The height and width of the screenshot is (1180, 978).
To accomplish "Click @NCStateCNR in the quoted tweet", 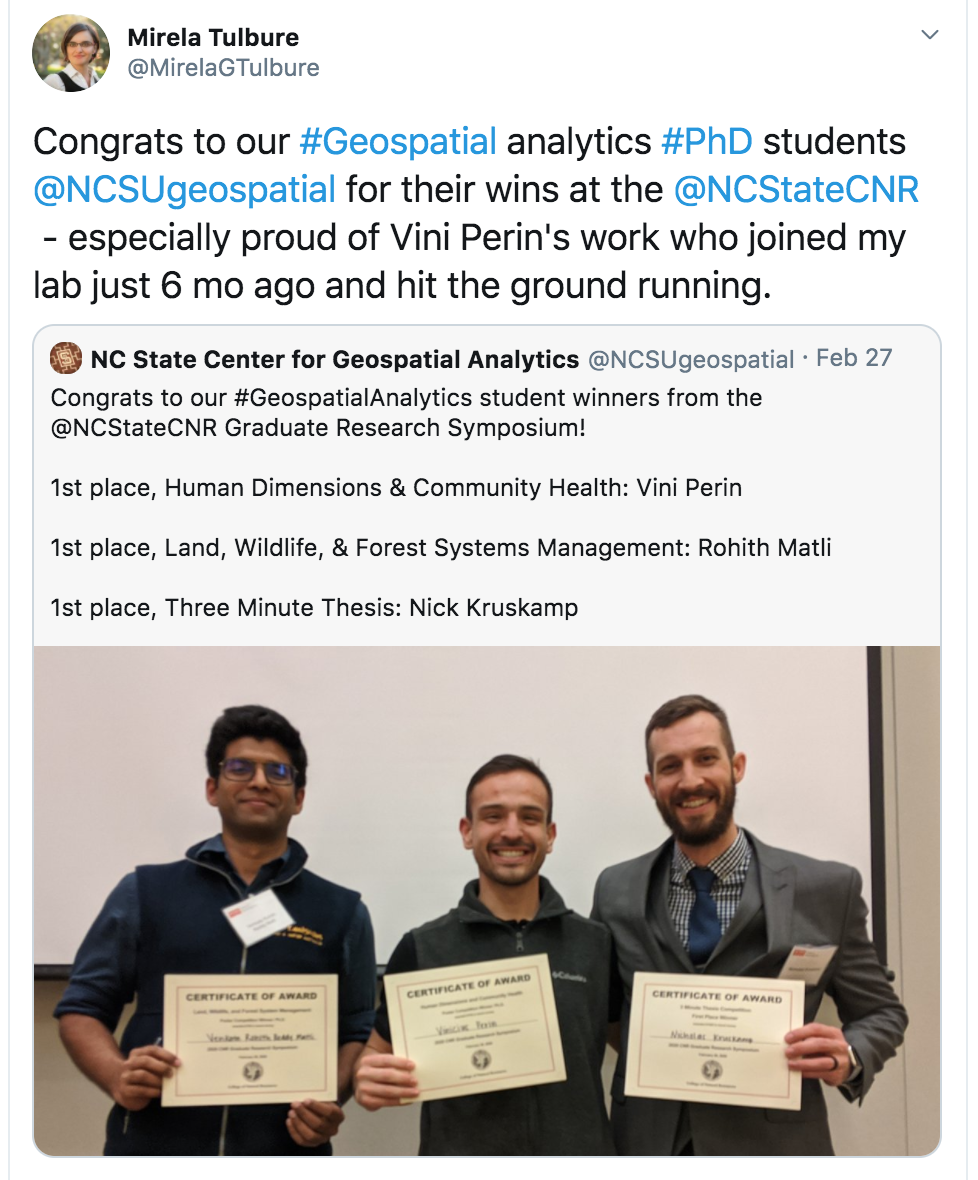I will (134, 427).
